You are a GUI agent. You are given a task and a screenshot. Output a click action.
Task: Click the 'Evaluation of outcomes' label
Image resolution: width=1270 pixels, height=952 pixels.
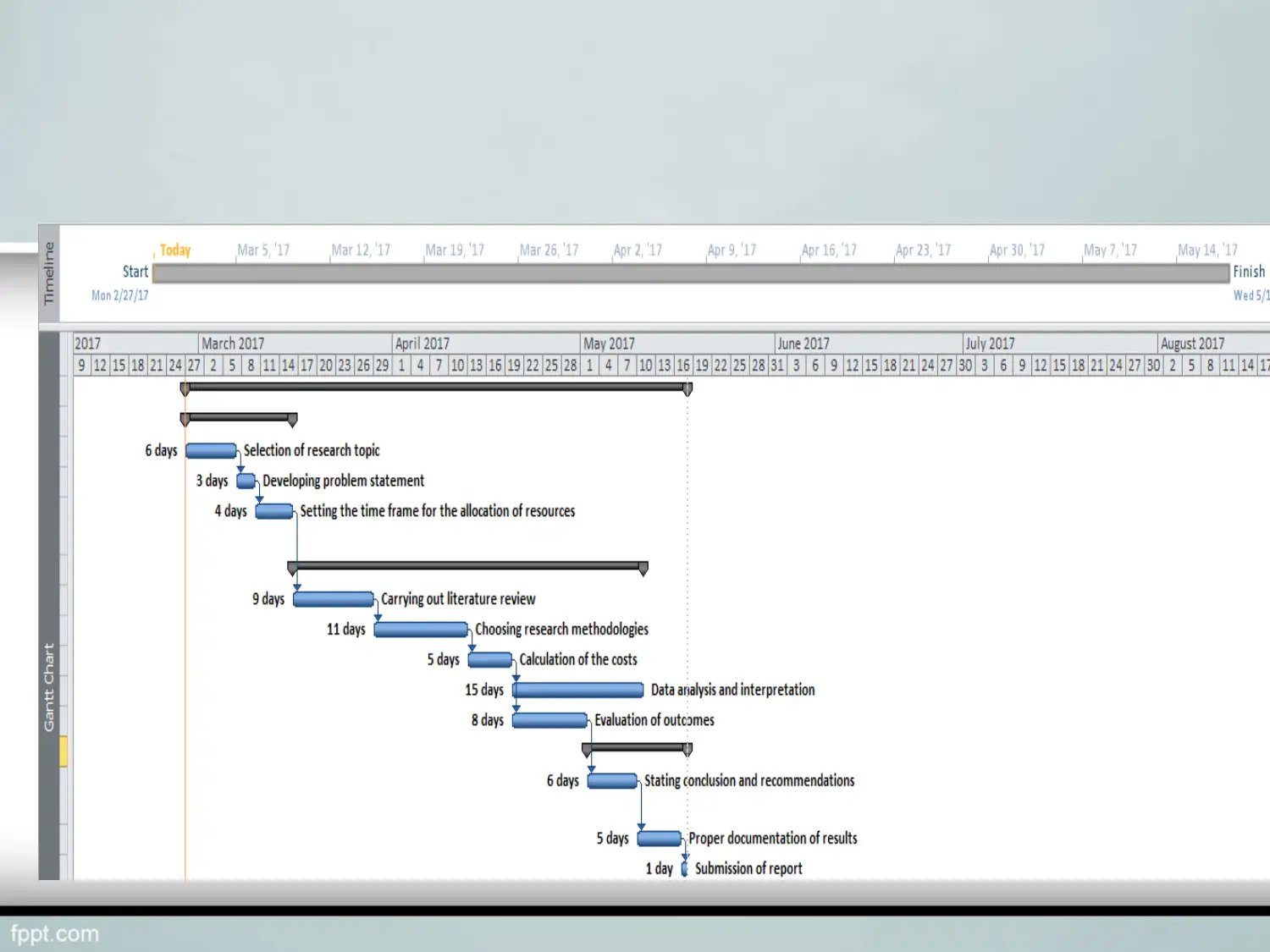coord(654,720)
